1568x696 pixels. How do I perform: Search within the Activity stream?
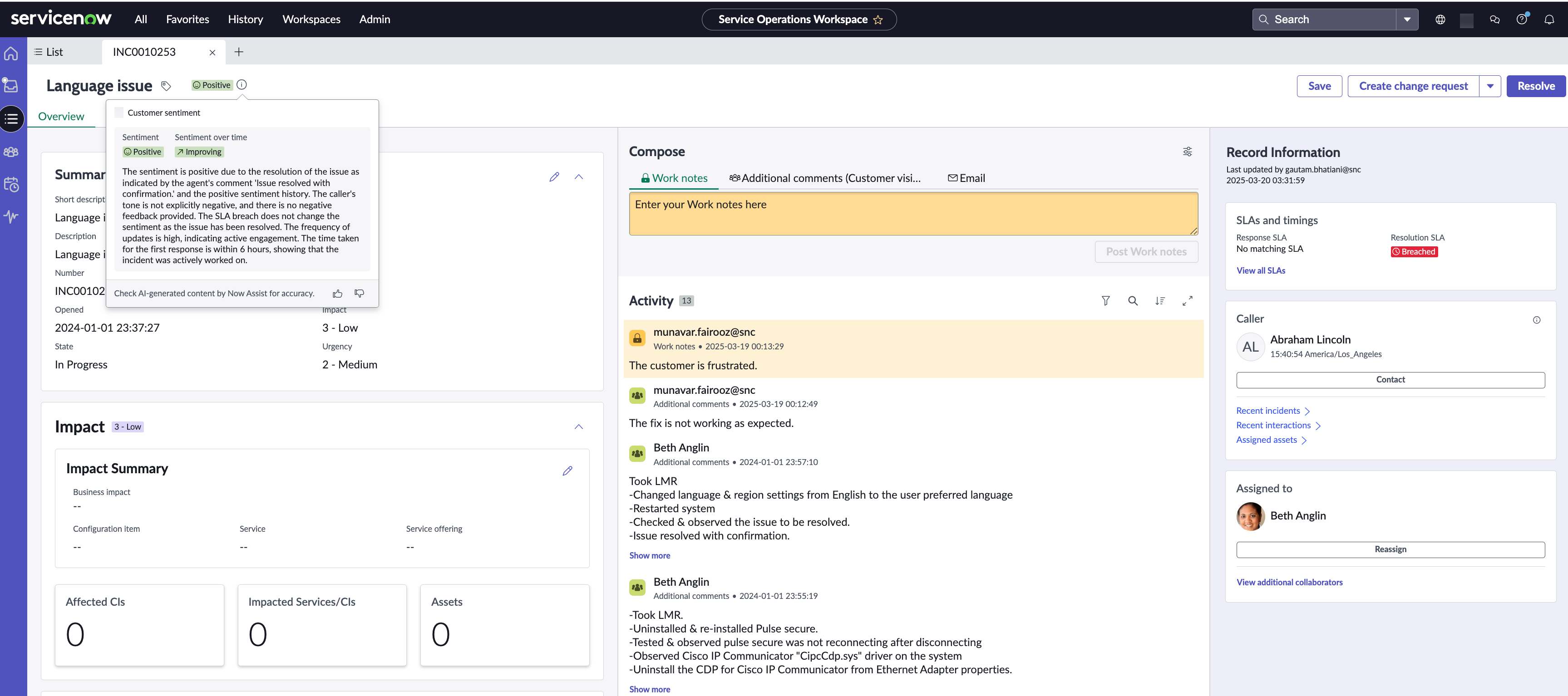click(x=1133, y=300)
